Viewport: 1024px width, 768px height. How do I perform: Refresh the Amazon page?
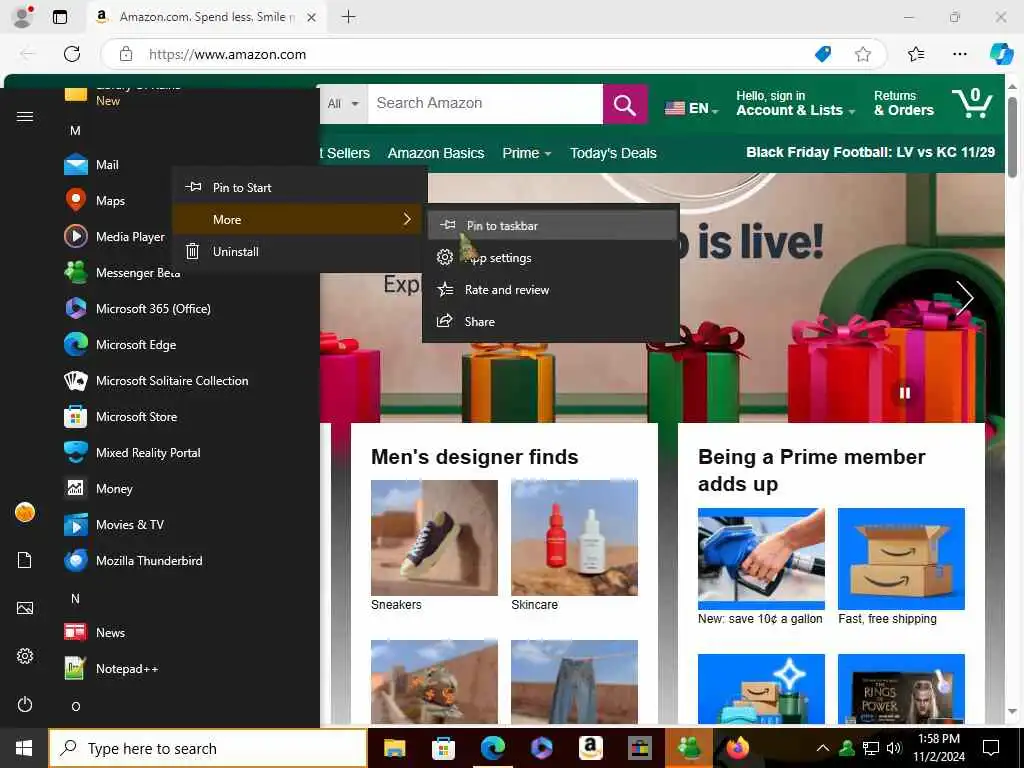tap(72, 54)
